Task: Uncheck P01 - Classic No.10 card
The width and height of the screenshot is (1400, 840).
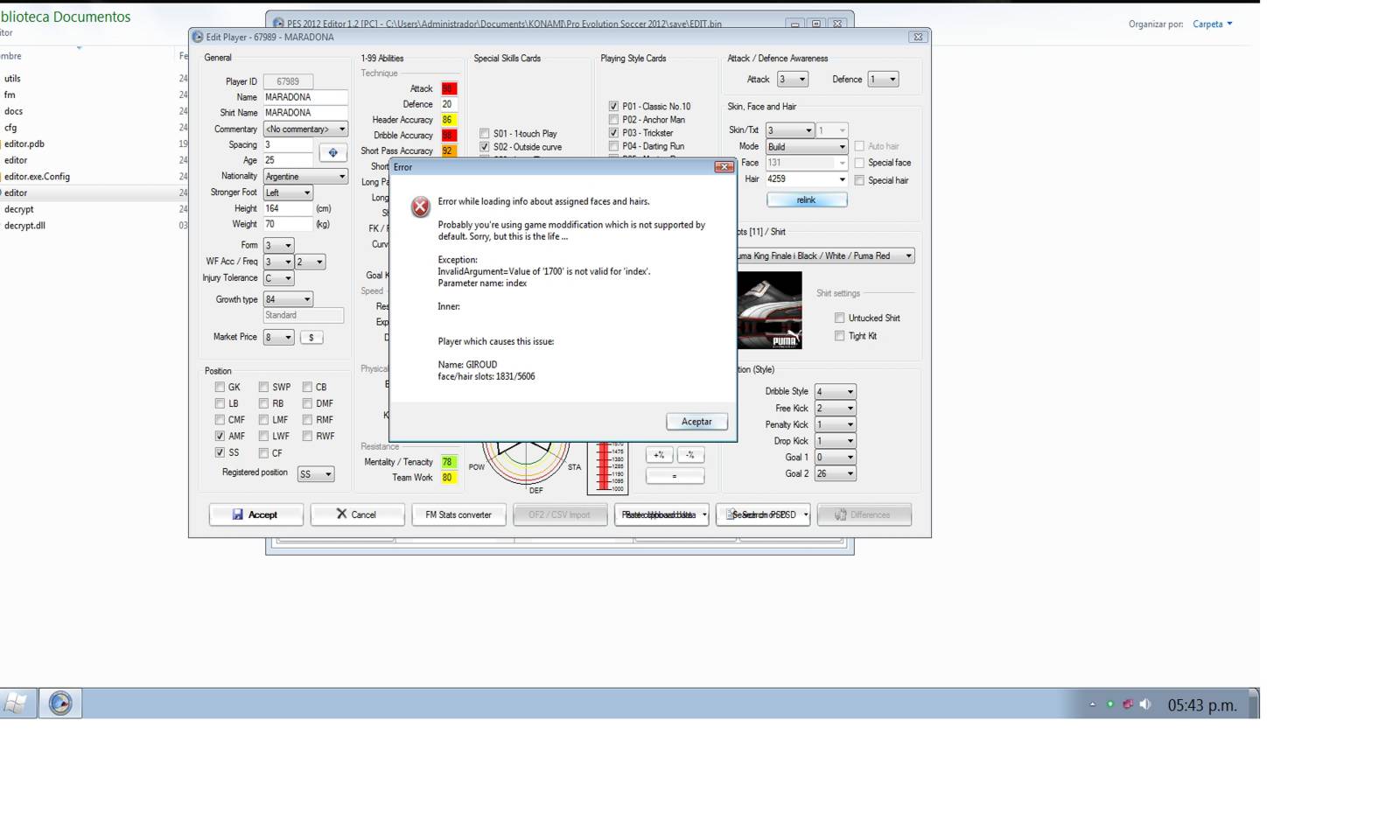Action: pyautogui.click(x=613, y=106)
